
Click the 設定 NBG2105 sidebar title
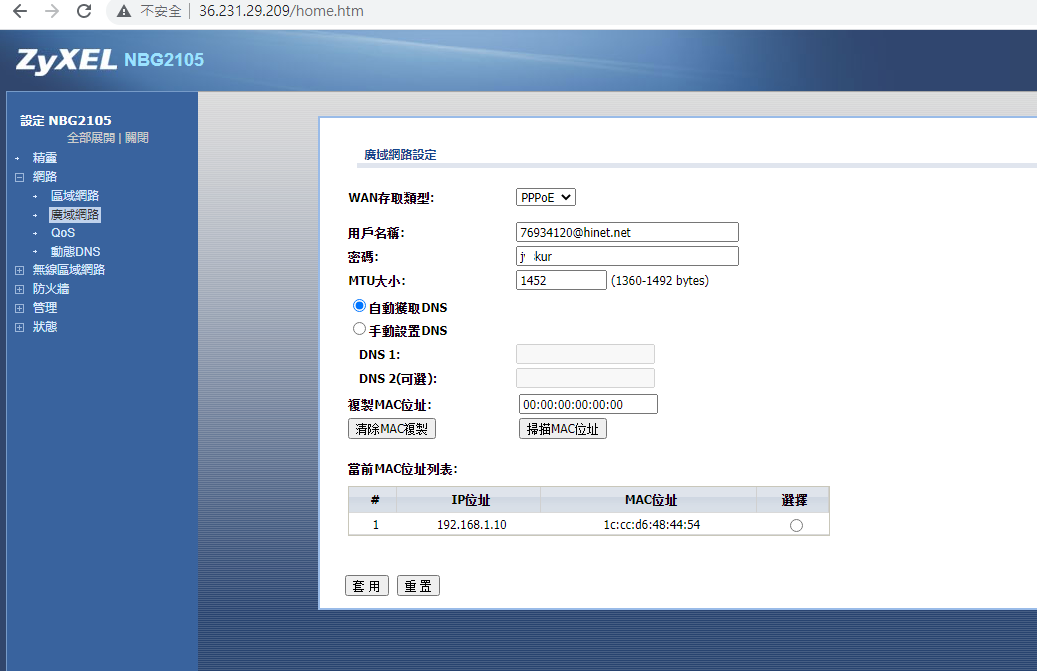pyautogui.click(x=66, y=120)
